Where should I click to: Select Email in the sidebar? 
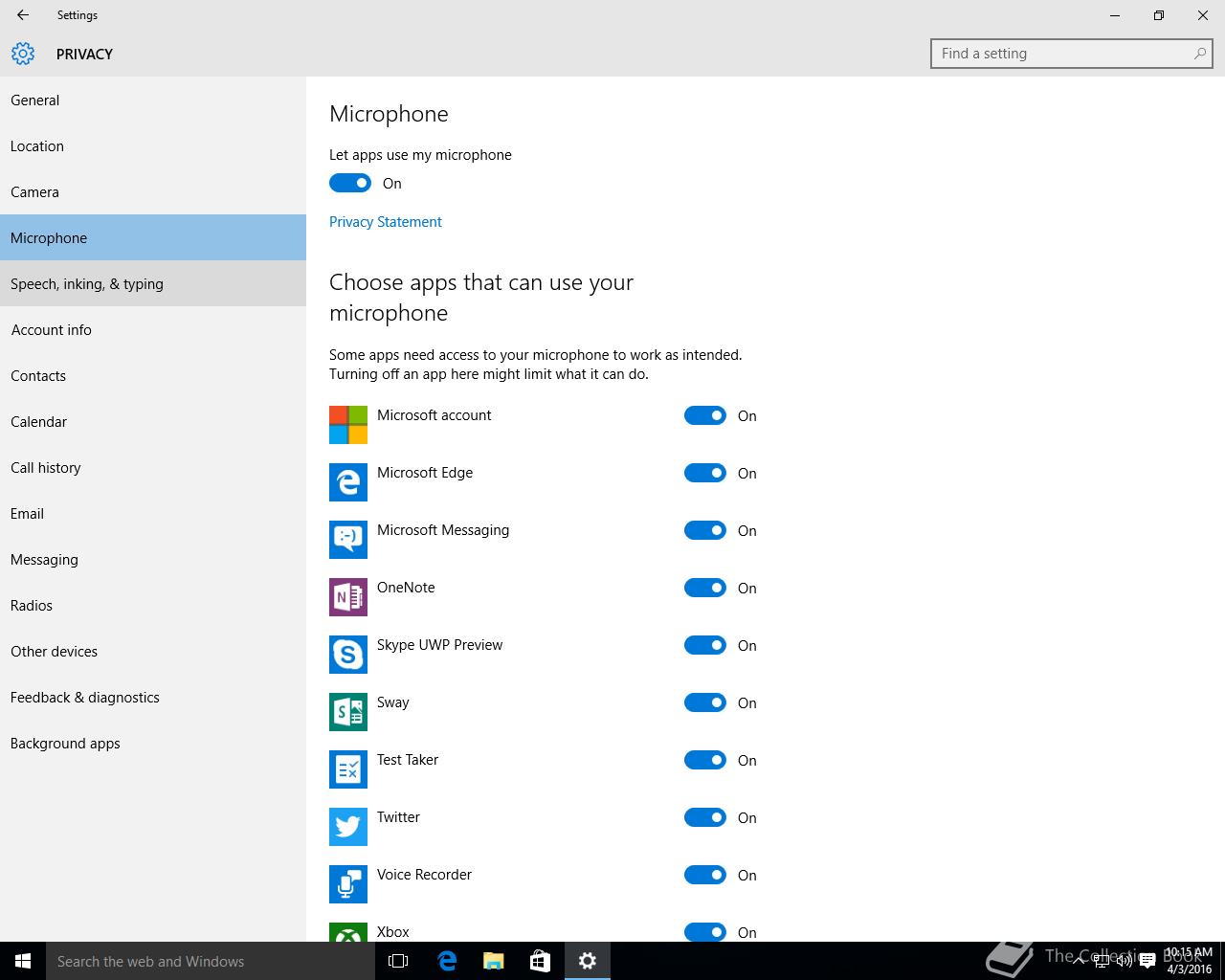coord(153,513)
